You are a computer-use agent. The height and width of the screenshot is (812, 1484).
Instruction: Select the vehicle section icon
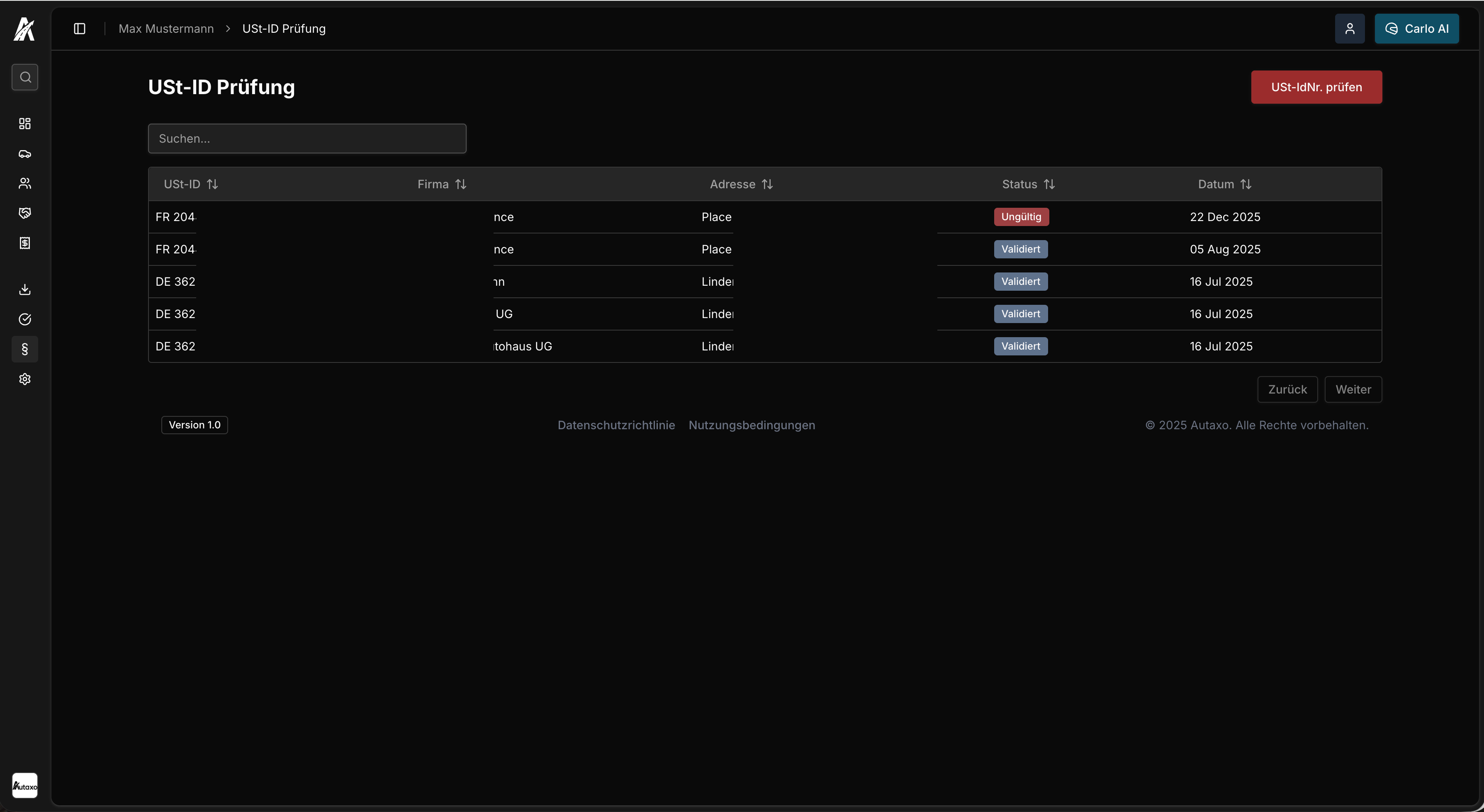(x=25, y=154)
